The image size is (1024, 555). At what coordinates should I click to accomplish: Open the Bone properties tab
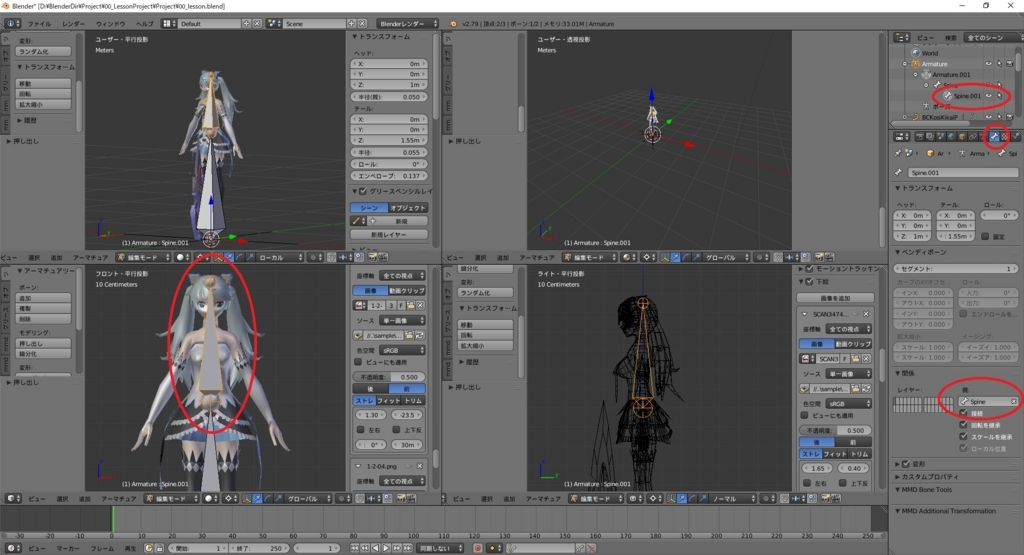994,136
